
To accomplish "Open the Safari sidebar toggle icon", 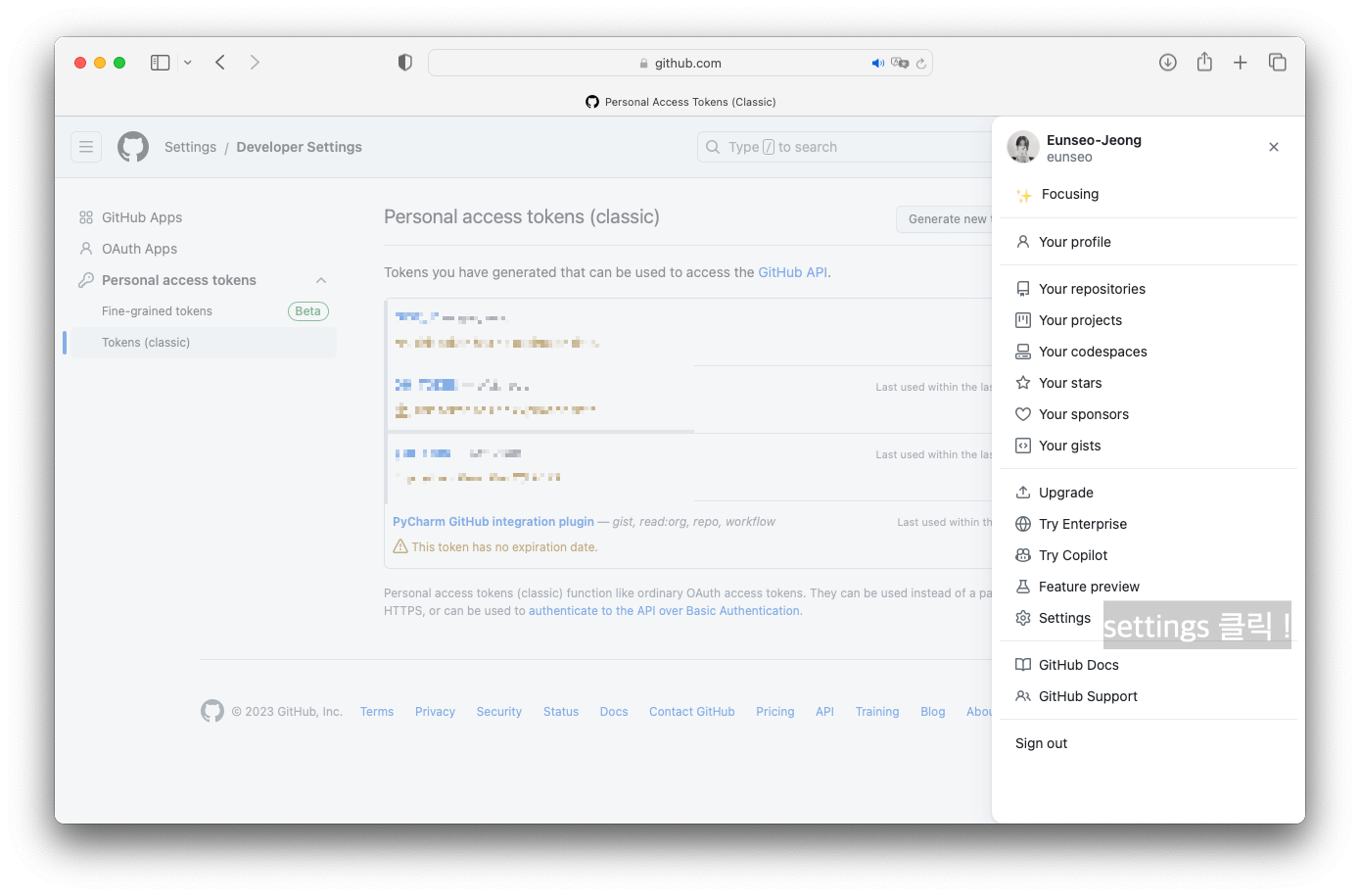I will pyautogui.click(x=160, y=63).
